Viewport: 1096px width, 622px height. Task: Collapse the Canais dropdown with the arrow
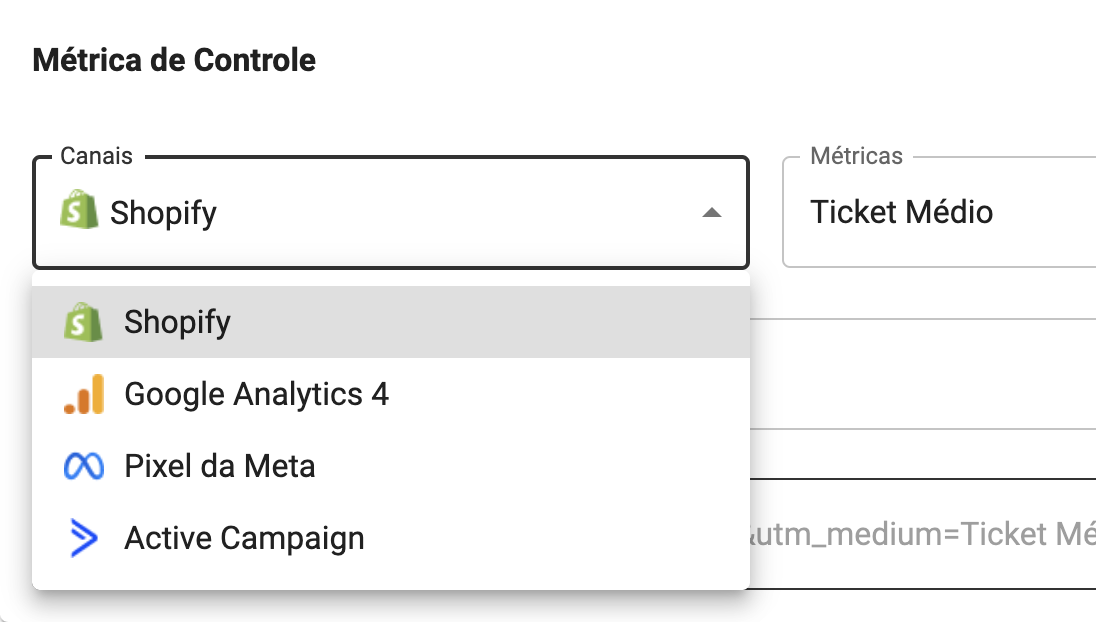click(712, 212)
